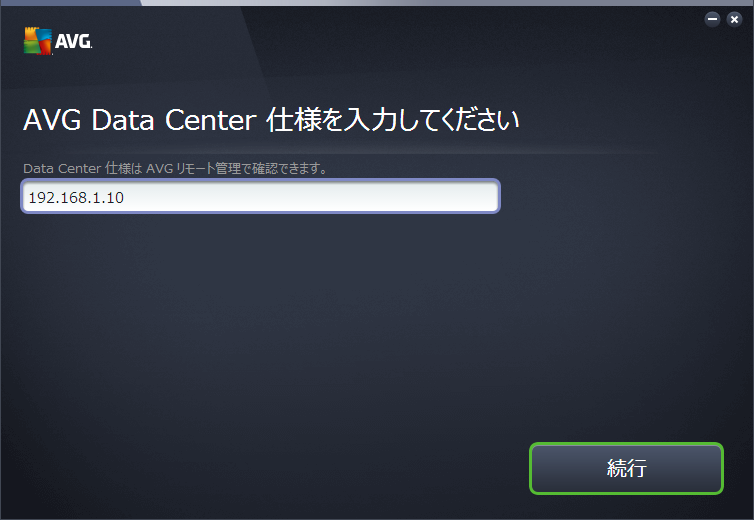754x520 pixels.
Task: Click the Data Center 仕様は AVG リモート管理 hint label
Action: click(x=176, y=168)
